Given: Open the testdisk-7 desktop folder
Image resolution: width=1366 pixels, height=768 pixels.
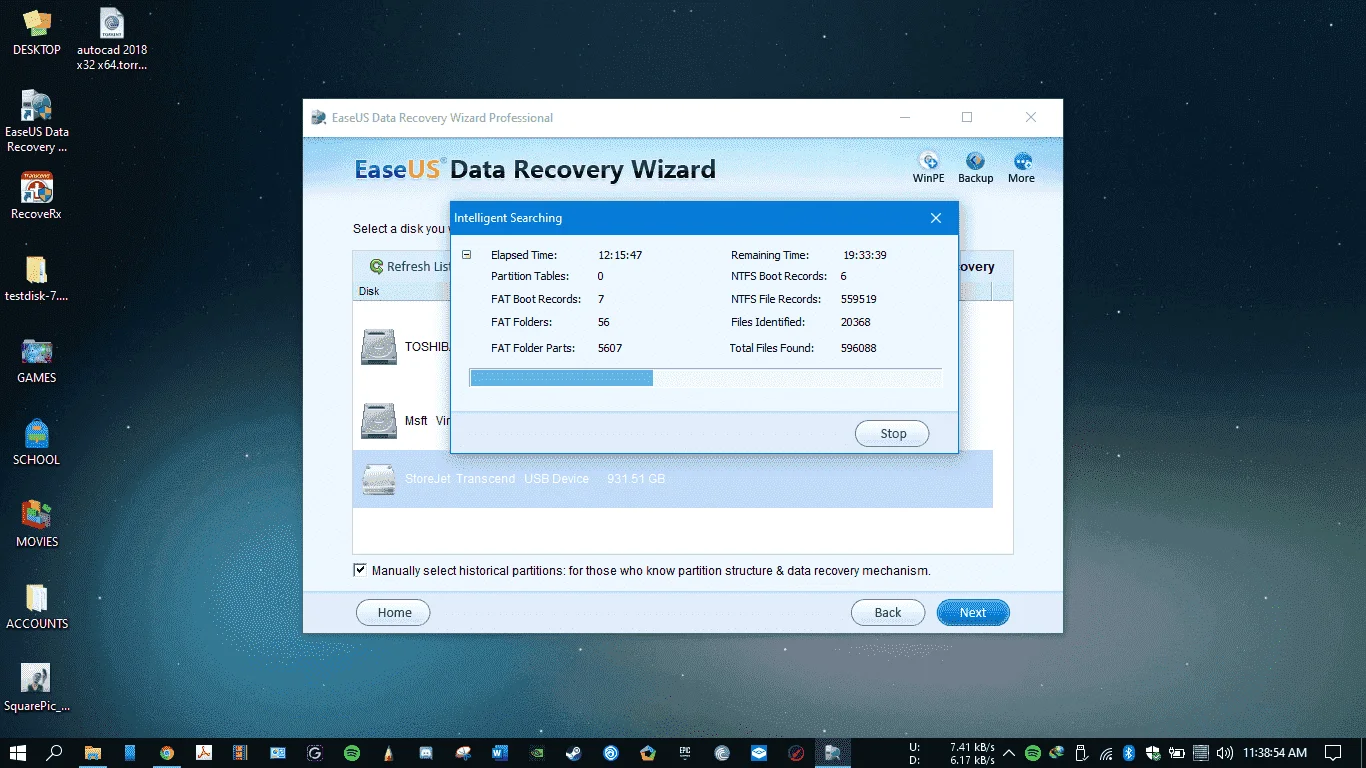Looking at the screenshot, I should click(x=37, y=278).
